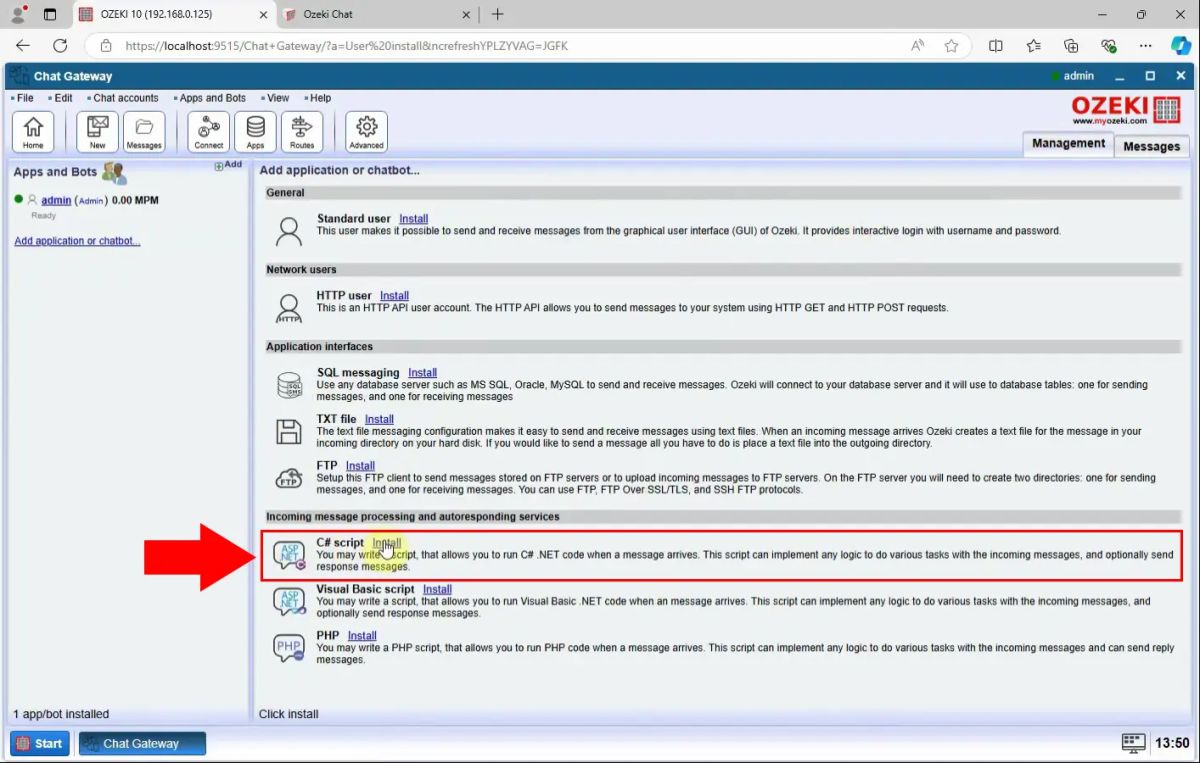1200x763 pixels.
Task: Open the Home toolbar button
Action: (33, 132)
